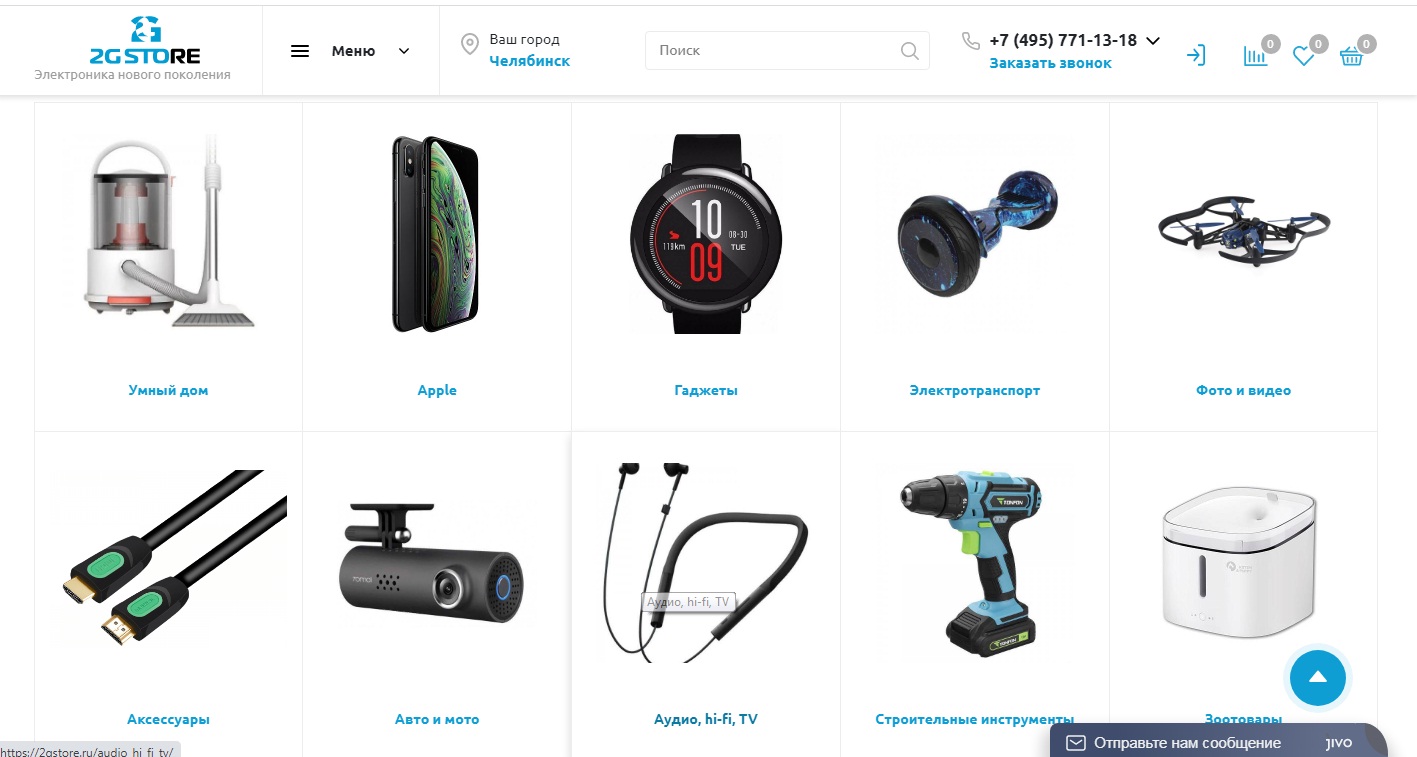The height and width of the screenshot is (757, 1417).
Task: Click the Гаджеты category link
Action: 706,391
